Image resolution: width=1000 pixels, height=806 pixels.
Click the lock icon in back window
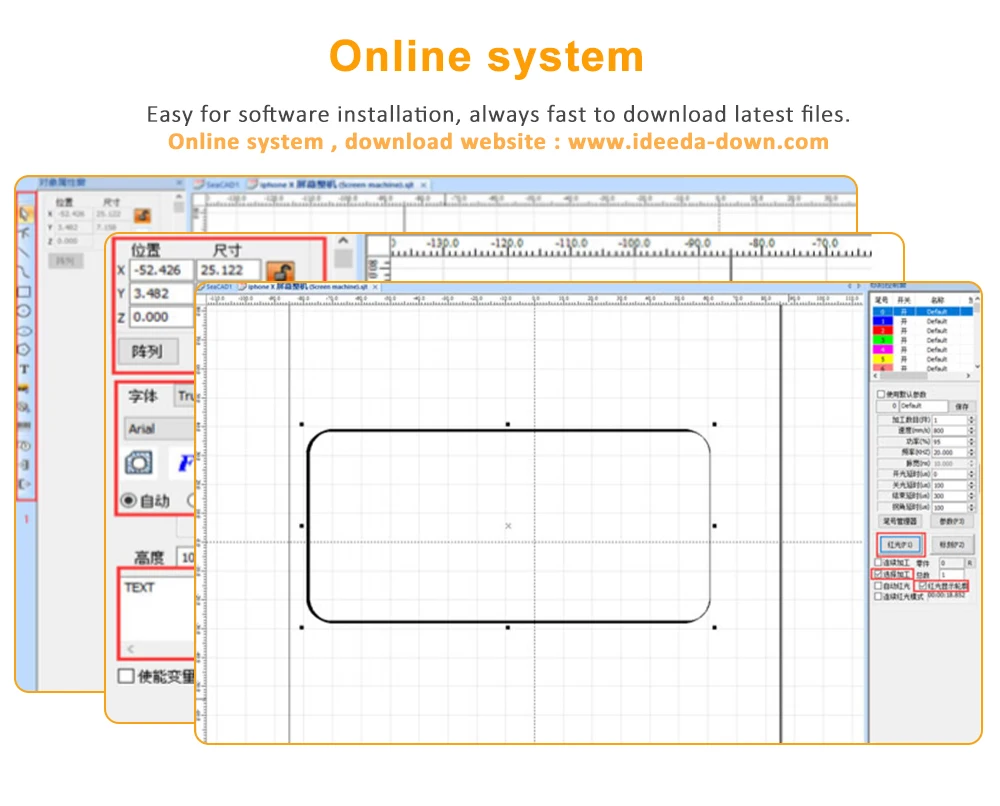click(x=142, y=216)
